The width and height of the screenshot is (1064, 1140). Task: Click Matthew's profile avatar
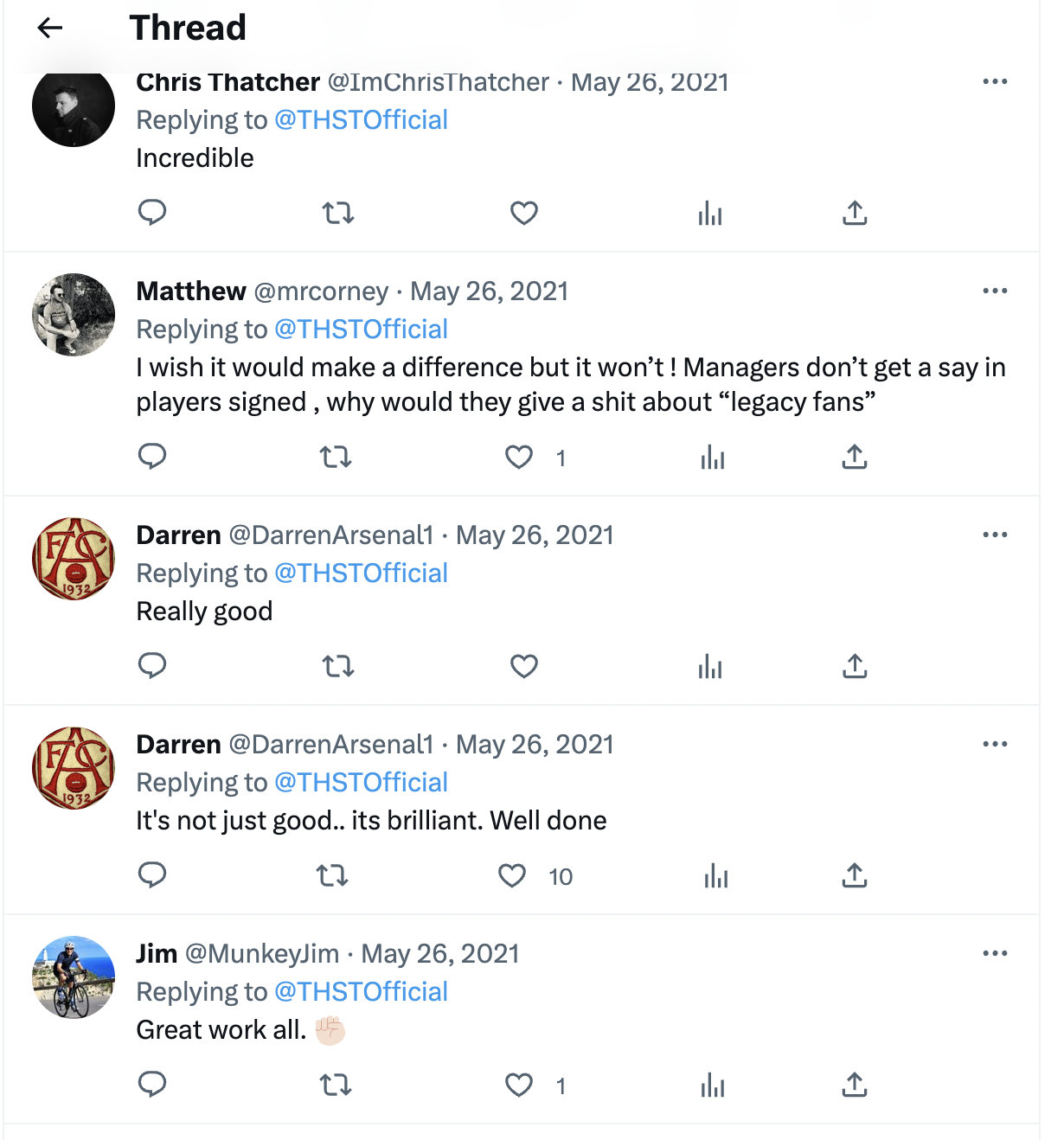pos(74,315)
